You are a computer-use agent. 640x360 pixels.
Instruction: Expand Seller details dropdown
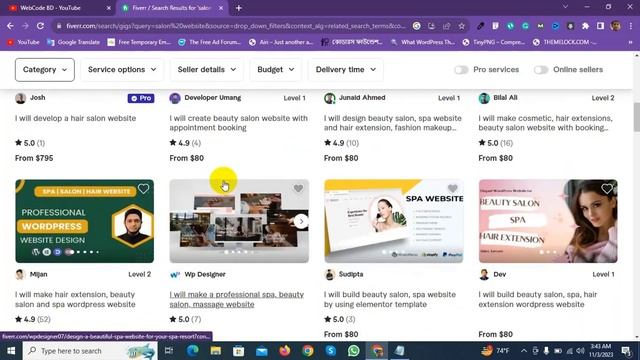pos(207,70)
